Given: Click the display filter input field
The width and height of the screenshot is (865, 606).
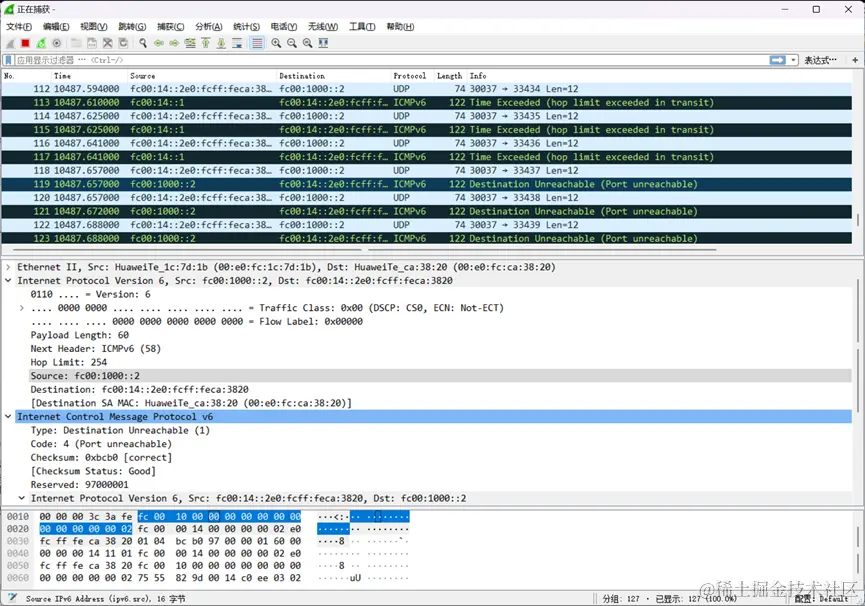Looking at the screenshot, I should pyautogui.click(x=392, y=60).
